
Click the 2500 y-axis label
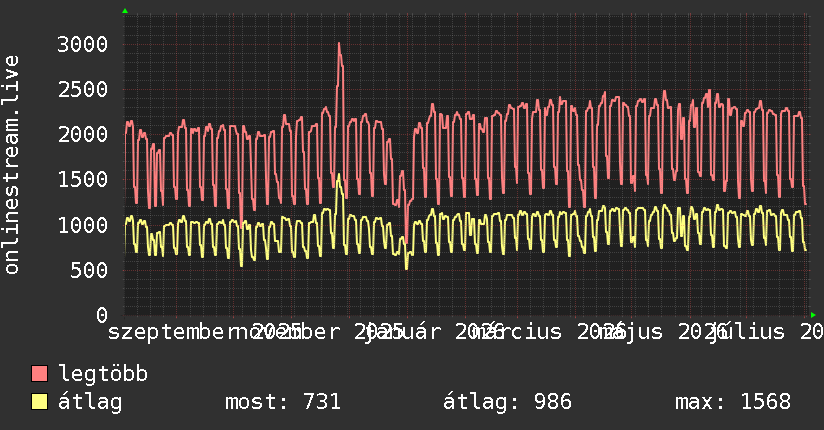click(83, 89)
